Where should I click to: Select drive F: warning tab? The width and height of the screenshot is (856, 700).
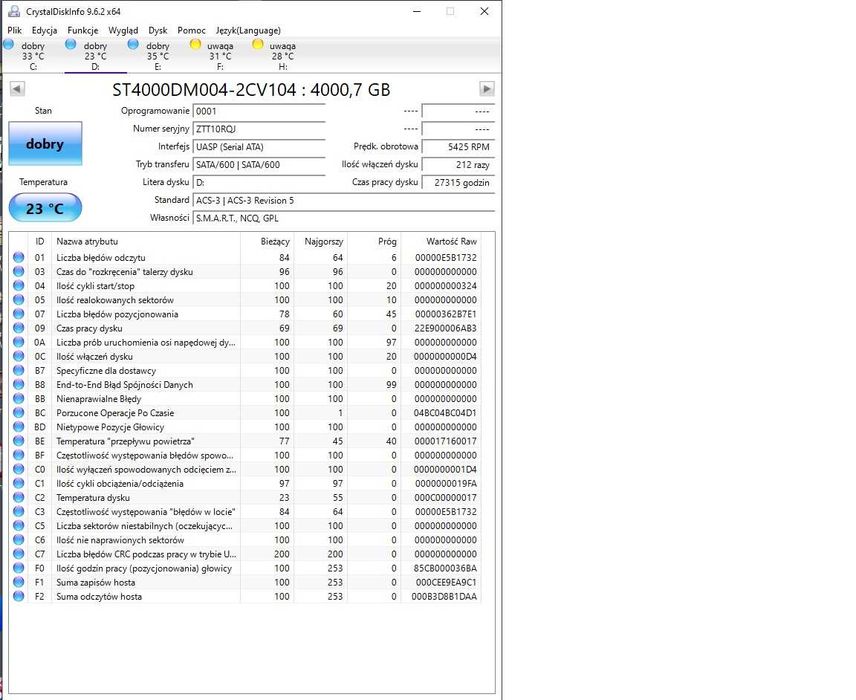tap(219, 56)
